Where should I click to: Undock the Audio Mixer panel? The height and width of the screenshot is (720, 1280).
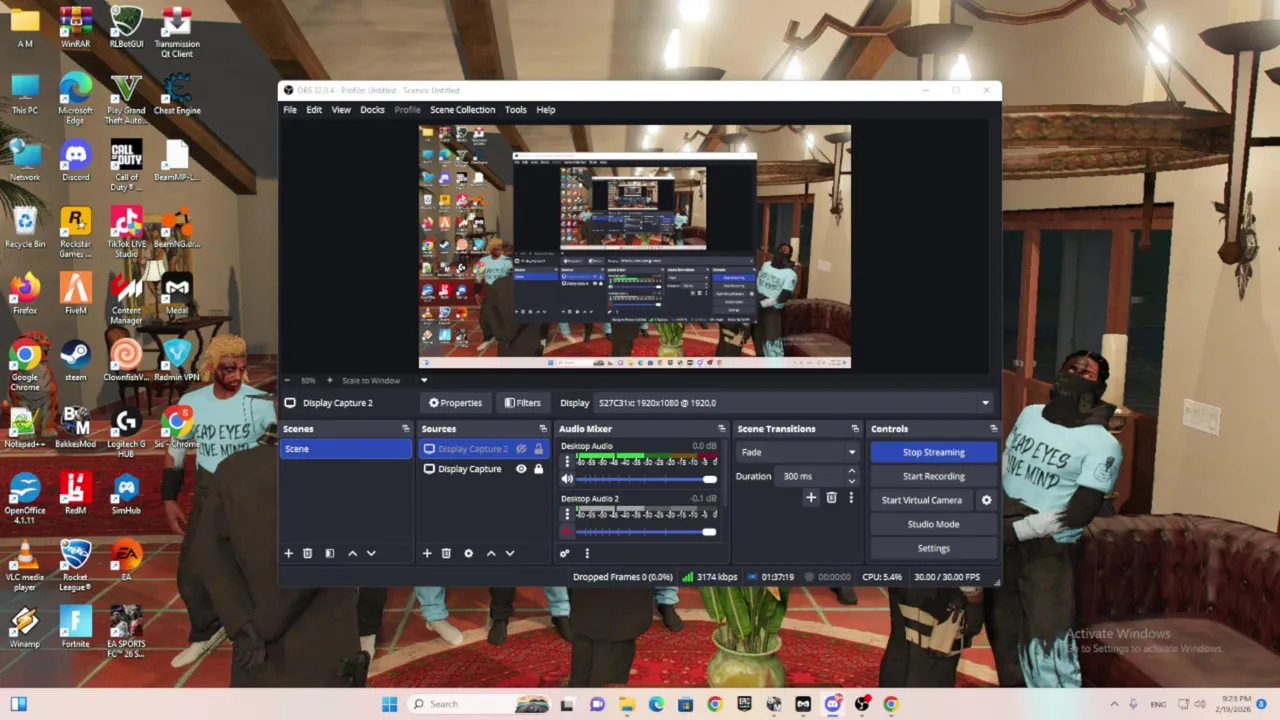click(x=722, y=429)
